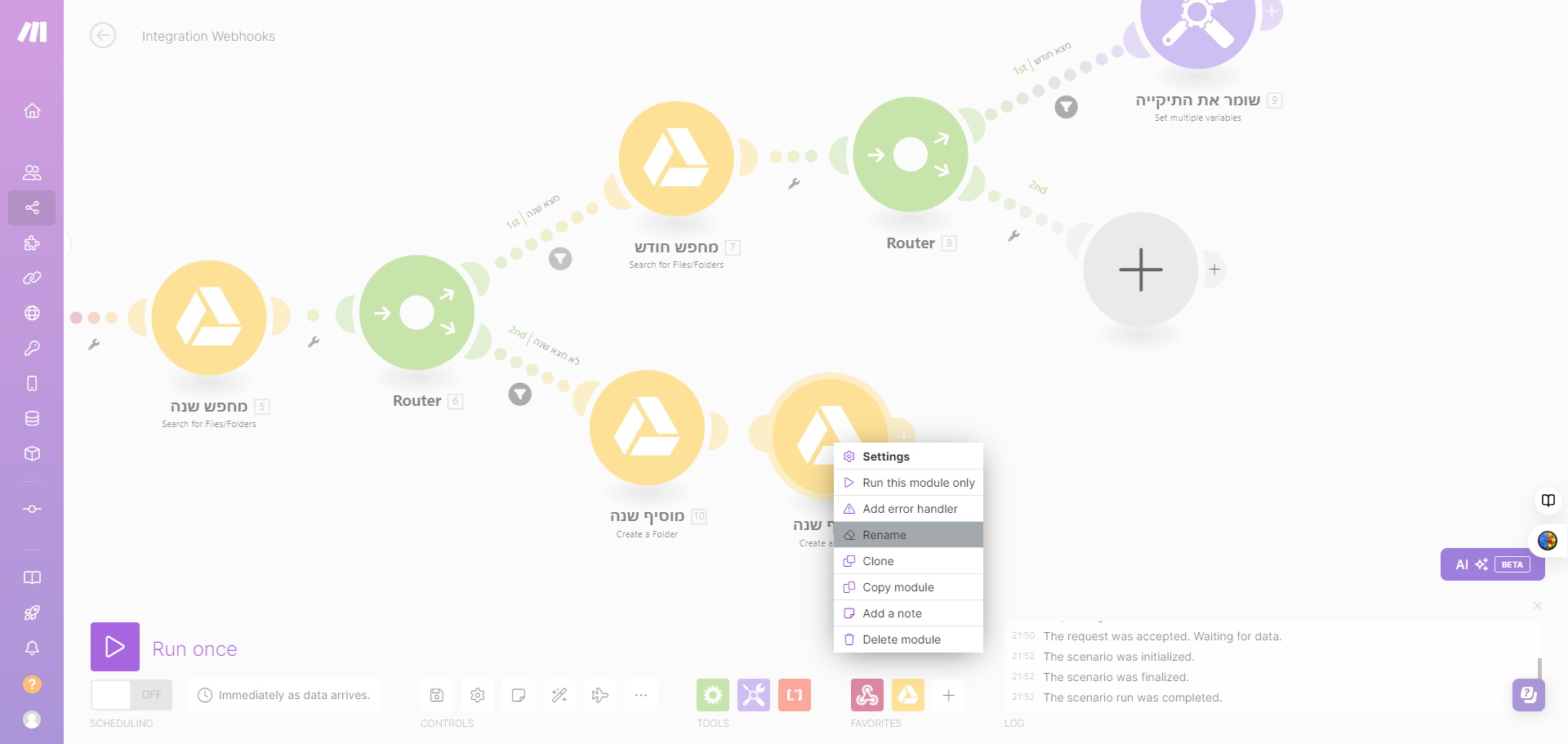This screenshot has height=744, width=1568.
Task: Open the Connections link icon in the sidebar
Action: point(32,278)
